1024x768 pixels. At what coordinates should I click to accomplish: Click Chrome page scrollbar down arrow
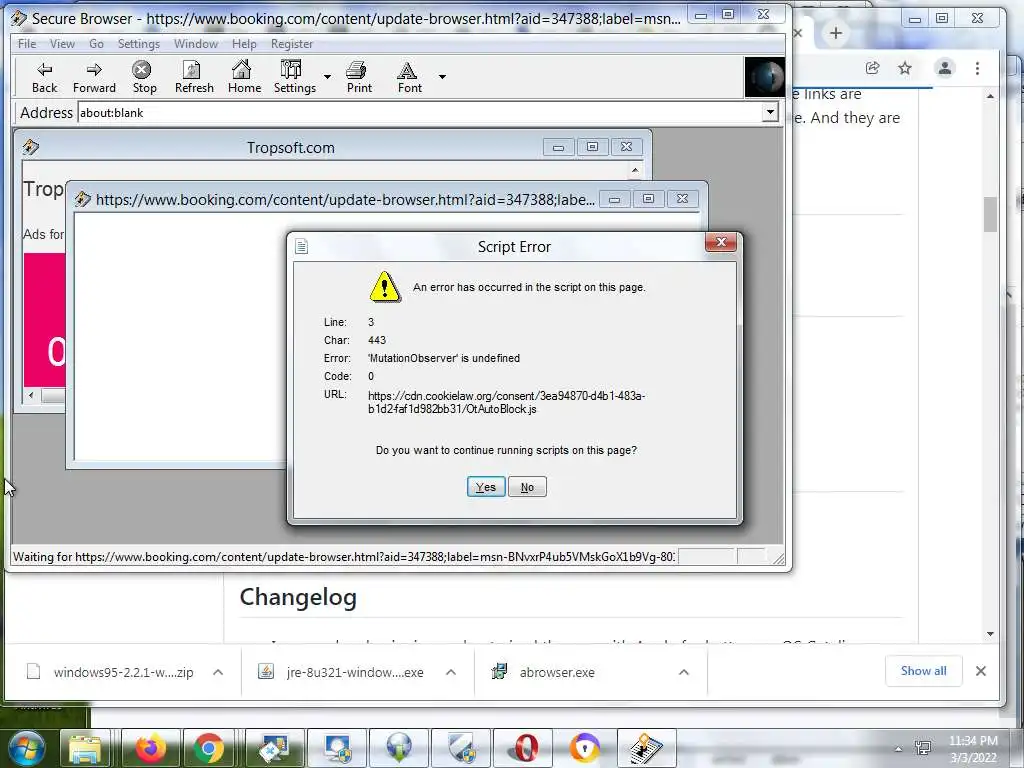(x=991, y=633)
